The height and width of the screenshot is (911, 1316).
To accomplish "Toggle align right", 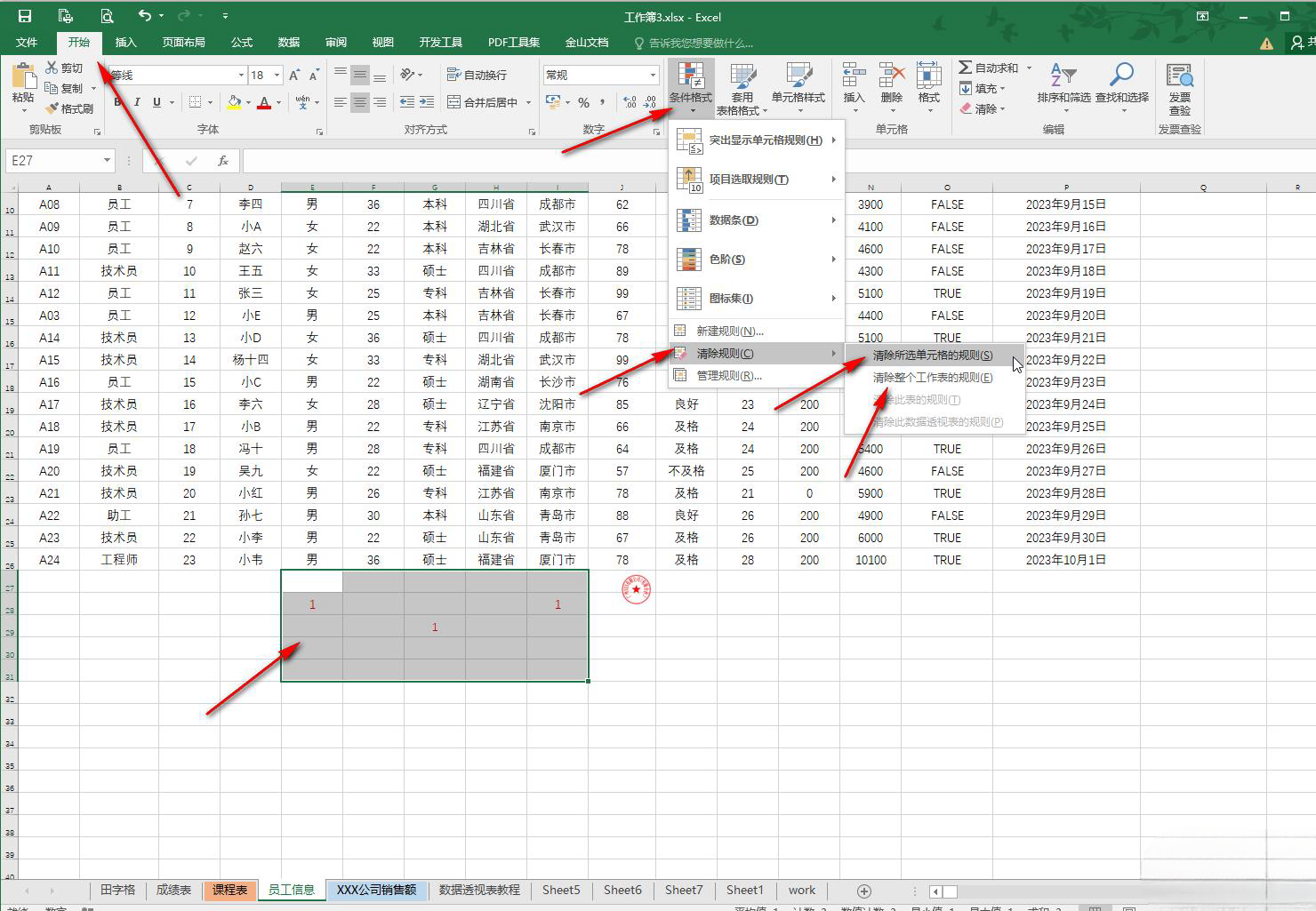I will pyautogui.click(x=380, y=102).
